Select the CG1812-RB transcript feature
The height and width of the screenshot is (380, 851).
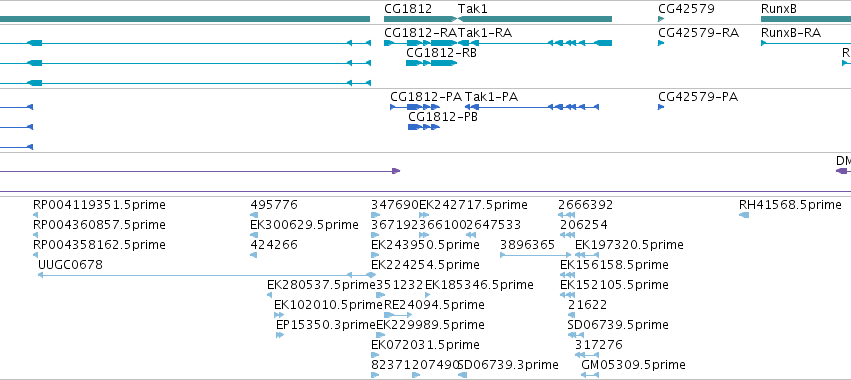click(431, 63)
